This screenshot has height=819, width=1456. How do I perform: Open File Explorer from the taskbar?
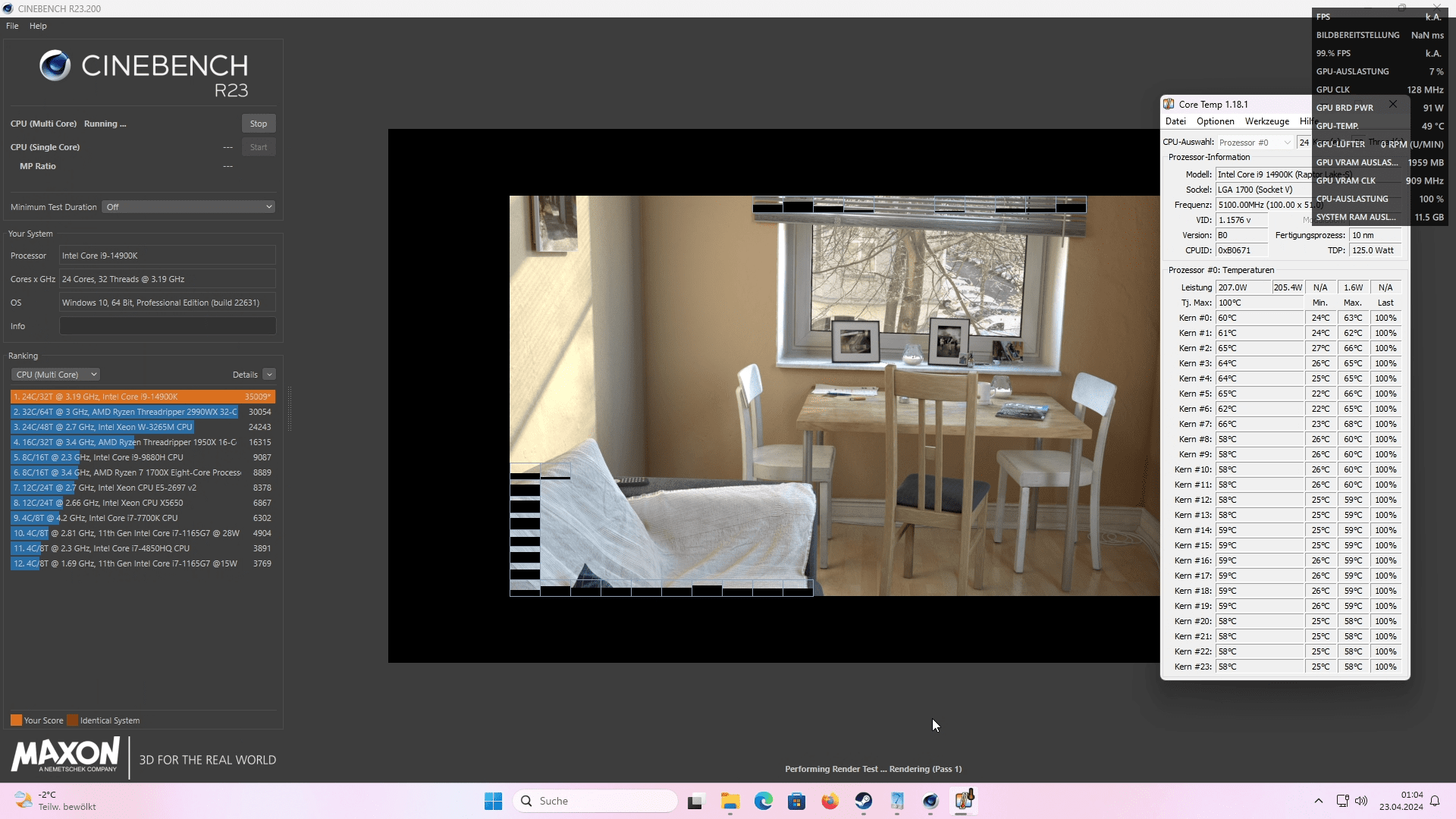tap(730, 801)
